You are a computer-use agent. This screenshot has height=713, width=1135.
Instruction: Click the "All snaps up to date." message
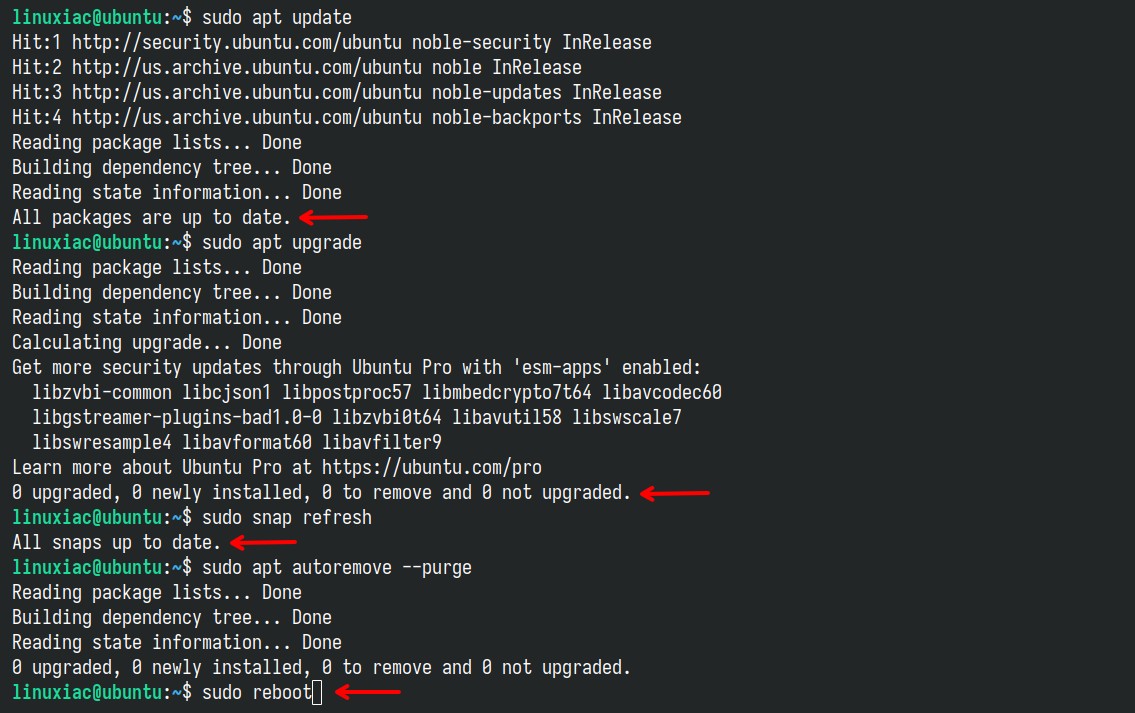coord(116,542)
